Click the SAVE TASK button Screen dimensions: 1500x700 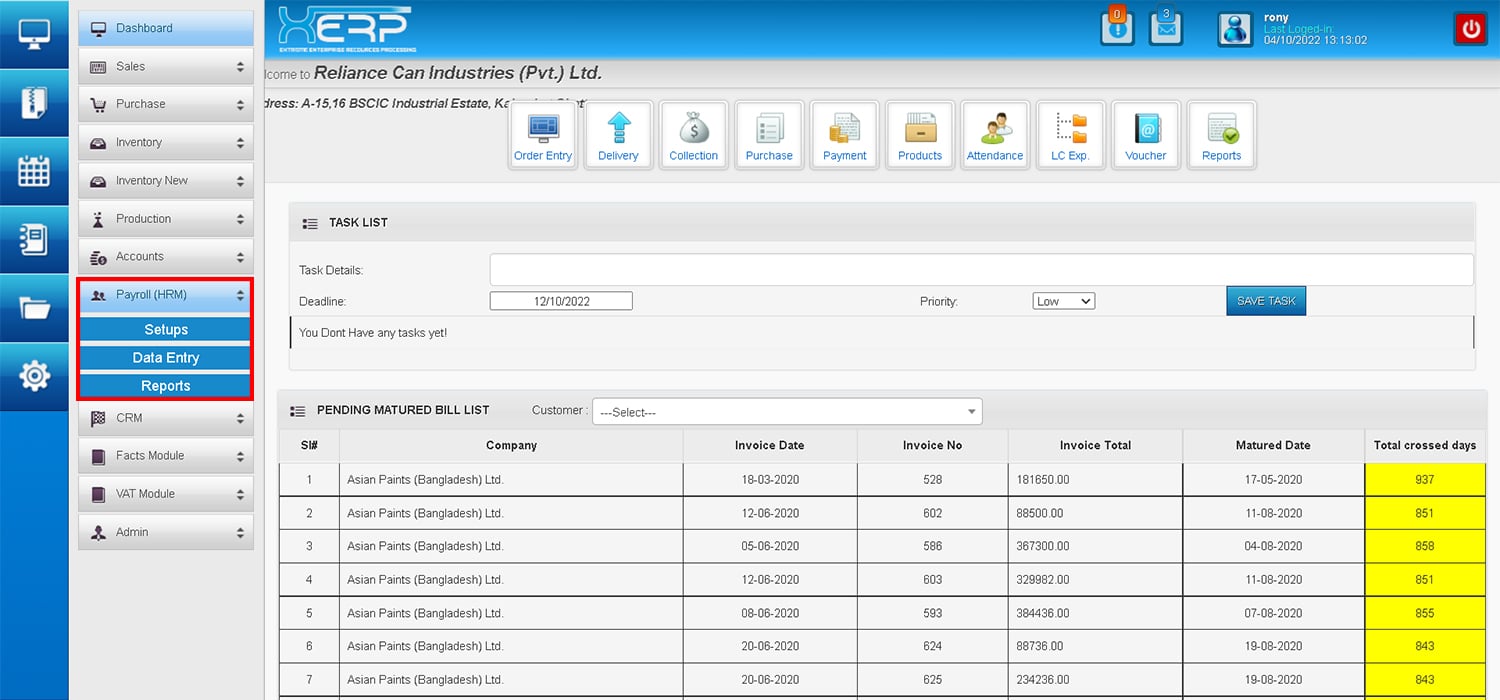(1265, 301)
